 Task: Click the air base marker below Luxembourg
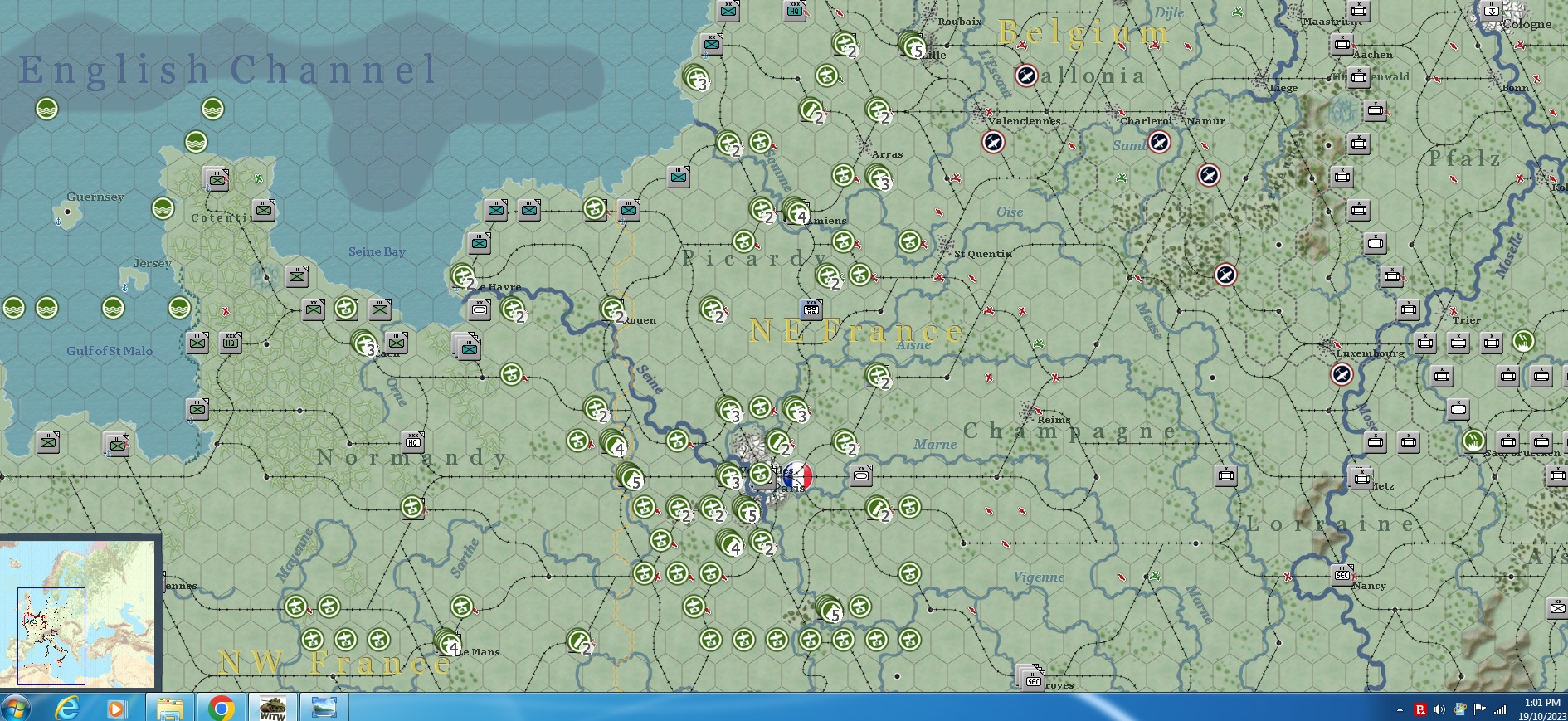[x=1342, y=375]
